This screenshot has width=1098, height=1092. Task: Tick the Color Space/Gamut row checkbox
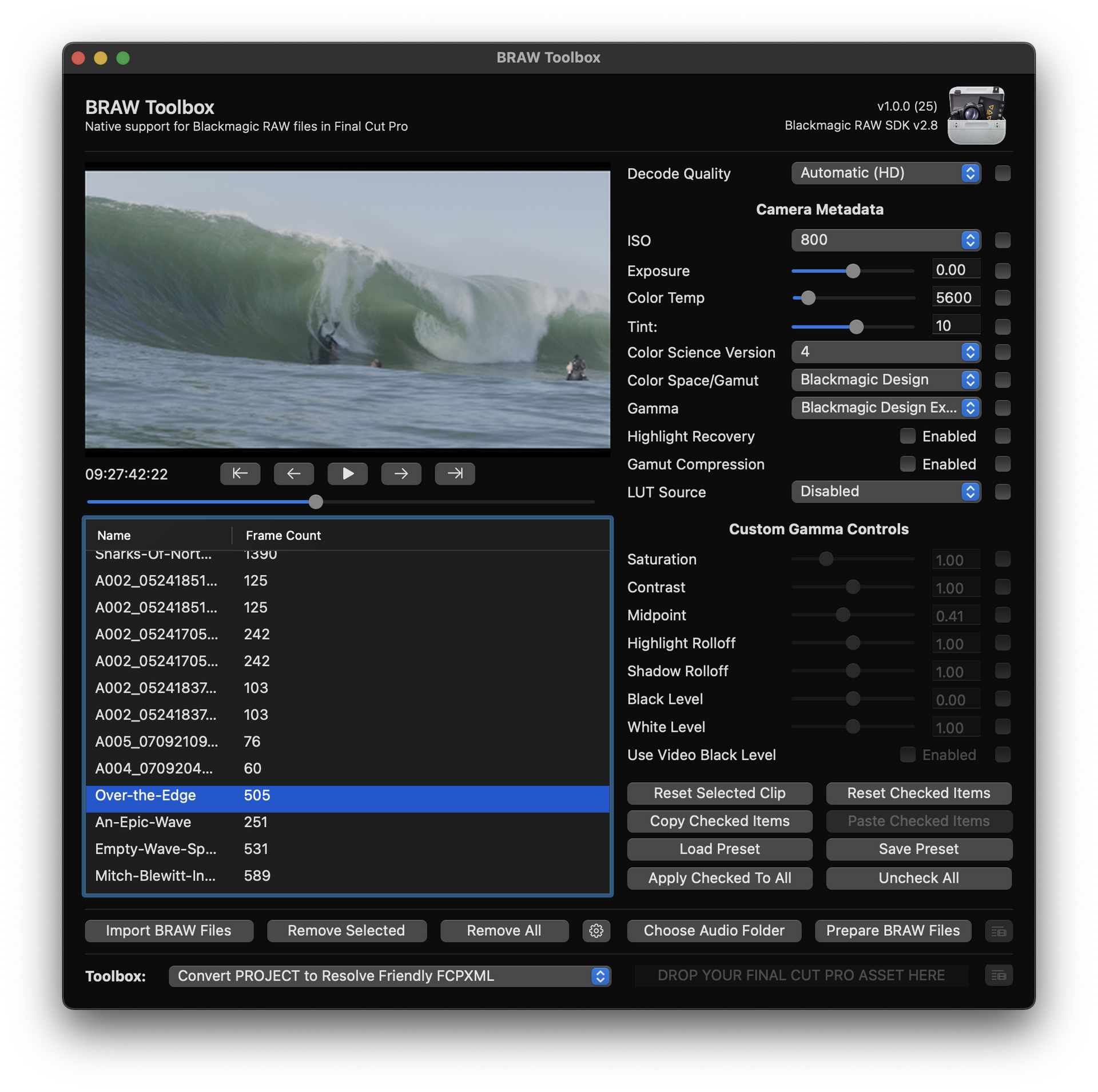1002,380
